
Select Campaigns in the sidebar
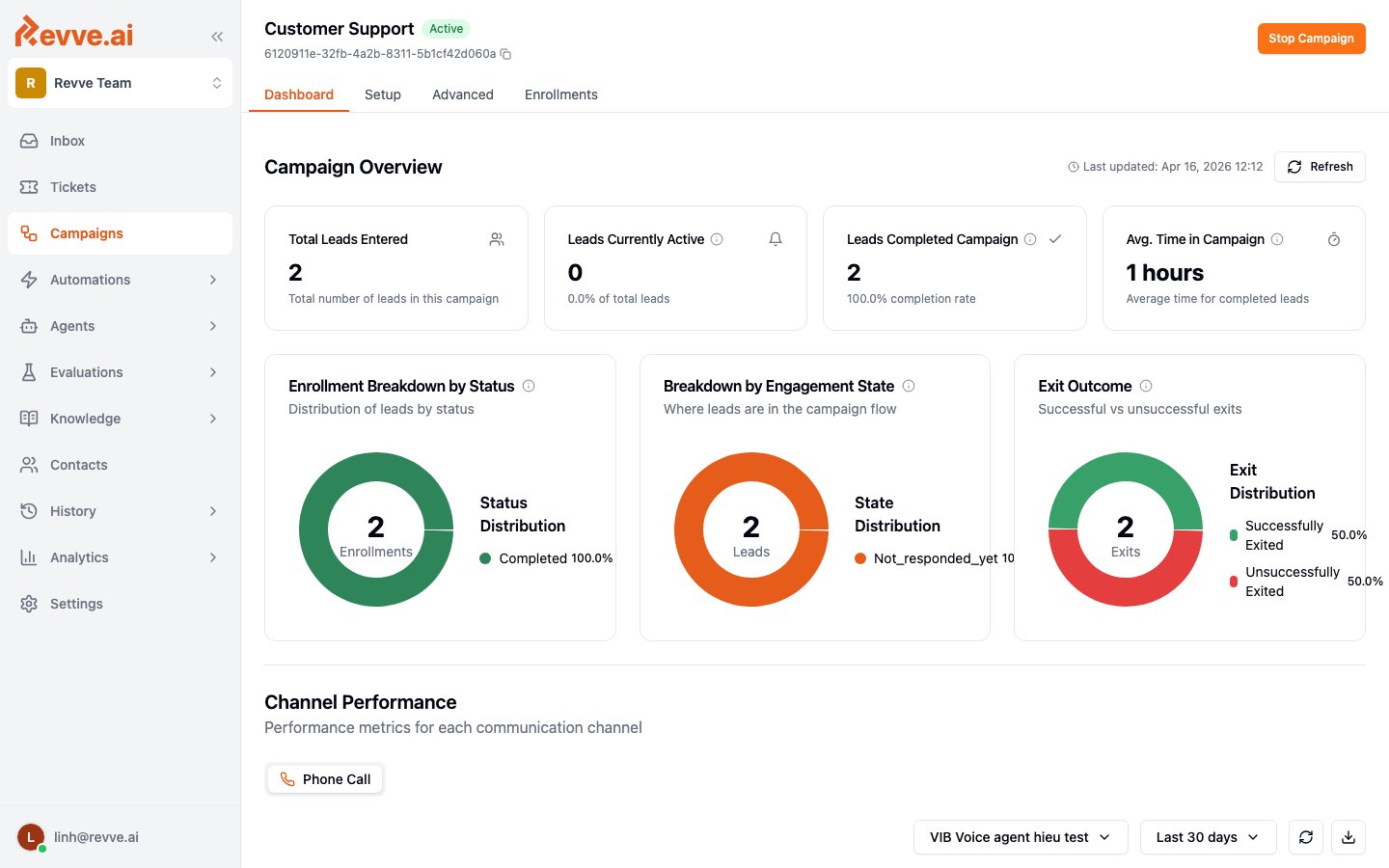pos(120,233)
